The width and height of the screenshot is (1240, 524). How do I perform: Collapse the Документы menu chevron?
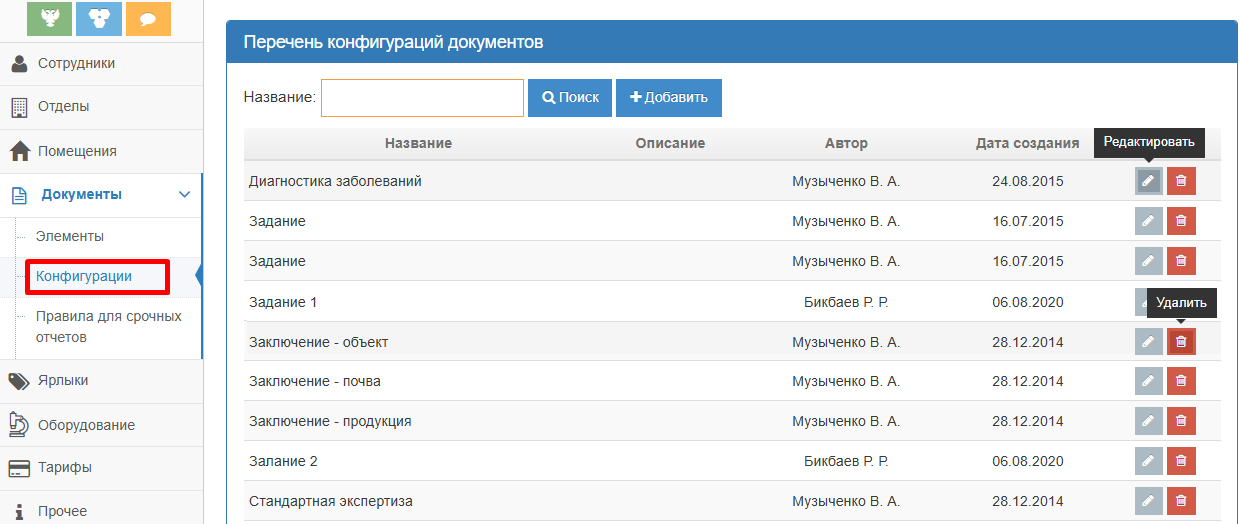pos(184,195)
